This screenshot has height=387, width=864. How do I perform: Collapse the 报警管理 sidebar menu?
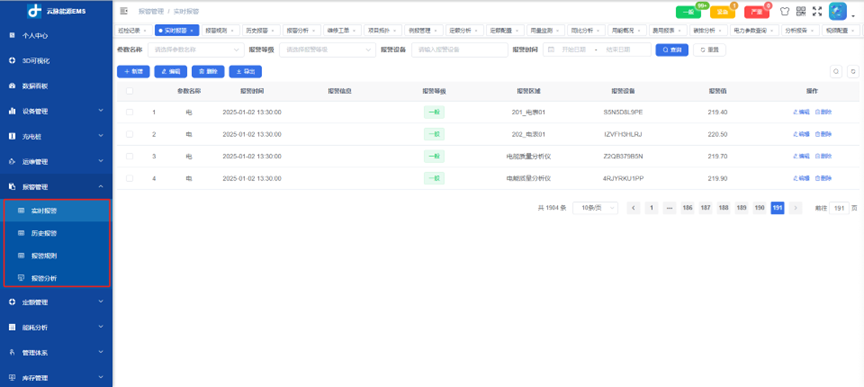[56, 187]
